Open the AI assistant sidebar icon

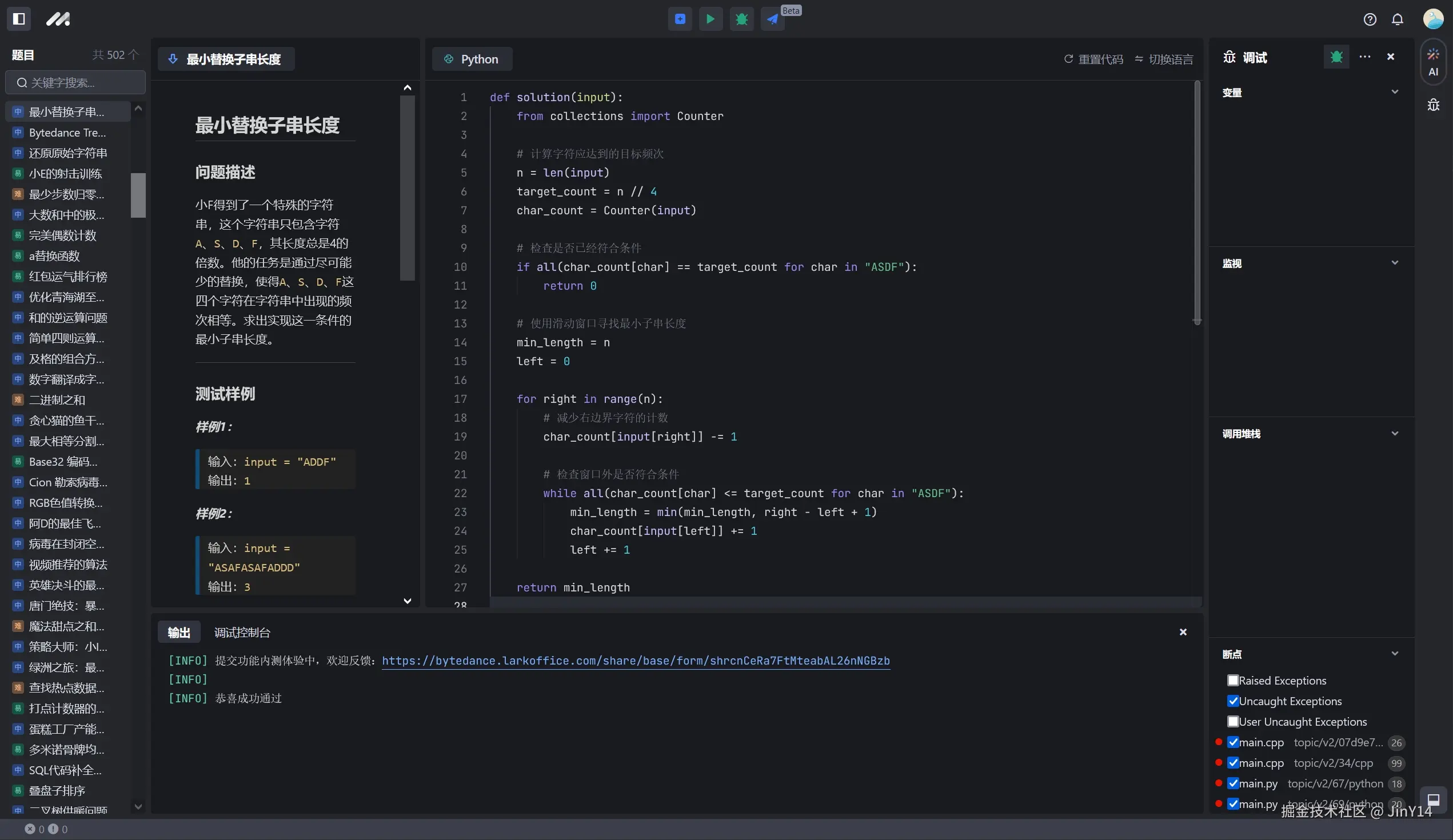[1434, 62]
